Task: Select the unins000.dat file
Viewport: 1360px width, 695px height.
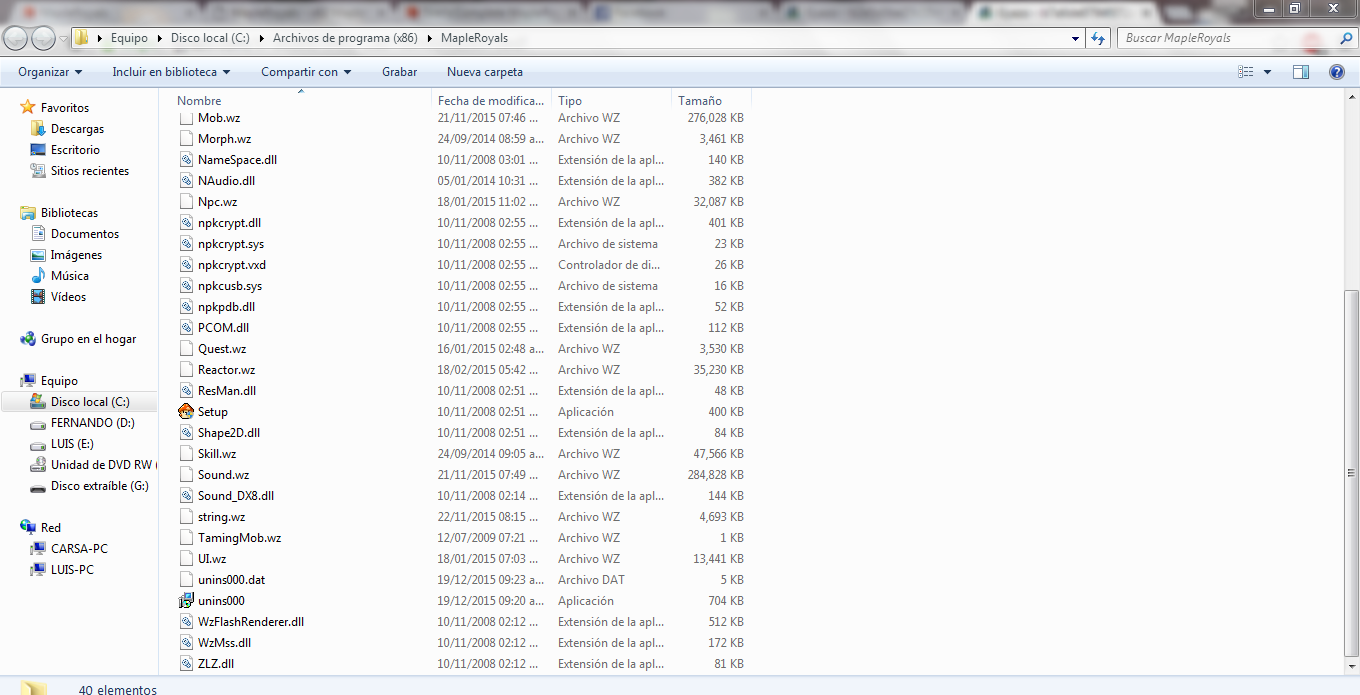Action: tap(231, 580)
